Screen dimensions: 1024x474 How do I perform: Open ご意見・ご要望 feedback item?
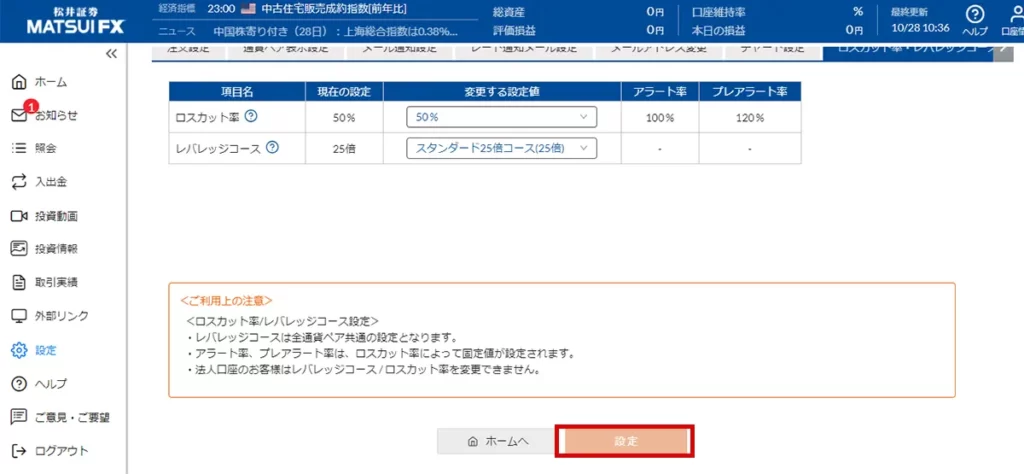pos(60,417)
